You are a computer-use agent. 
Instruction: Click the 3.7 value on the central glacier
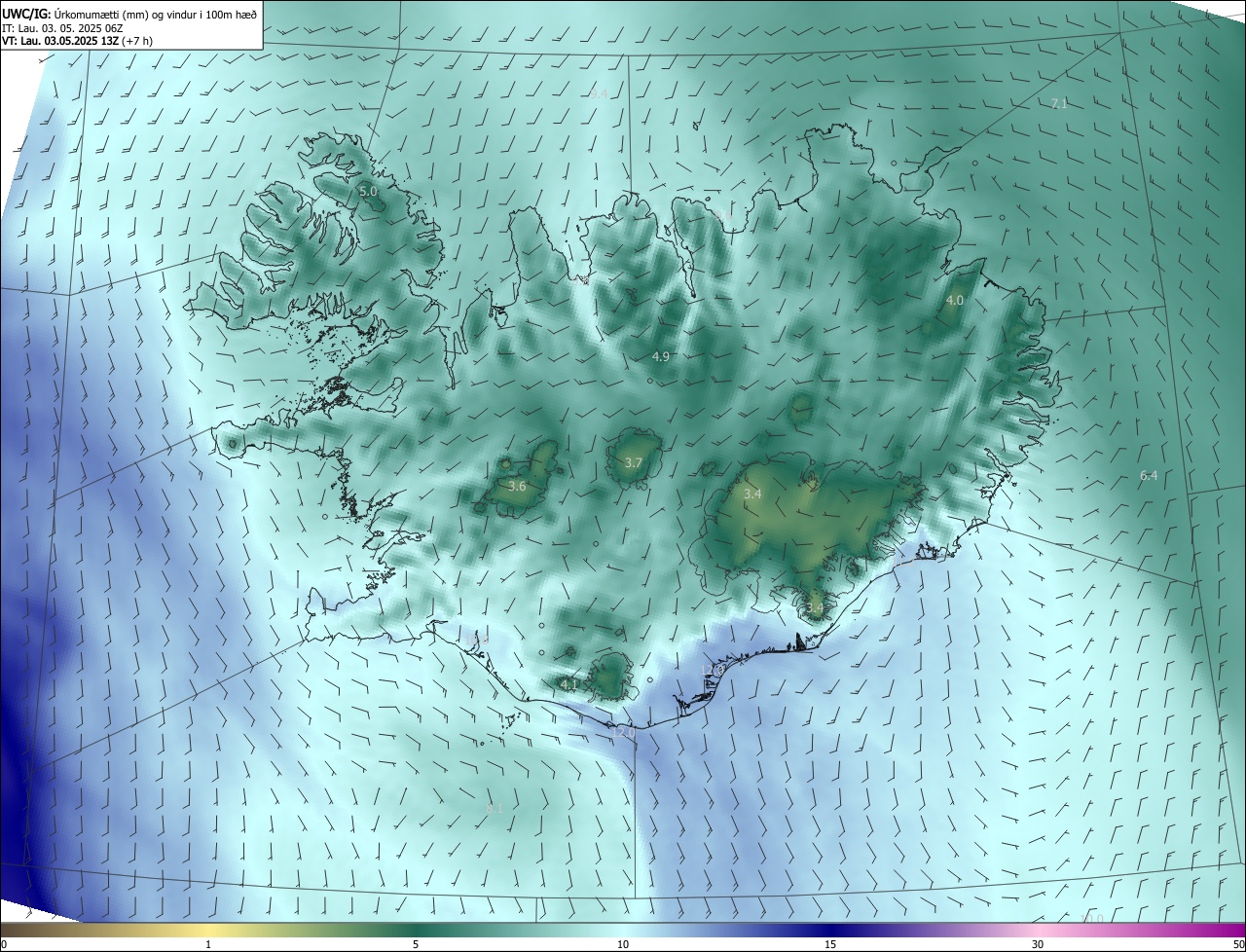pos(634,463)
